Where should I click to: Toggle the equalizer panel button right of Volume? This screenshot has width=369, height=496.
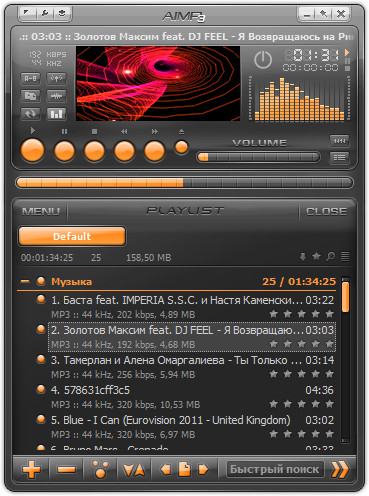(x=339, y=141)
